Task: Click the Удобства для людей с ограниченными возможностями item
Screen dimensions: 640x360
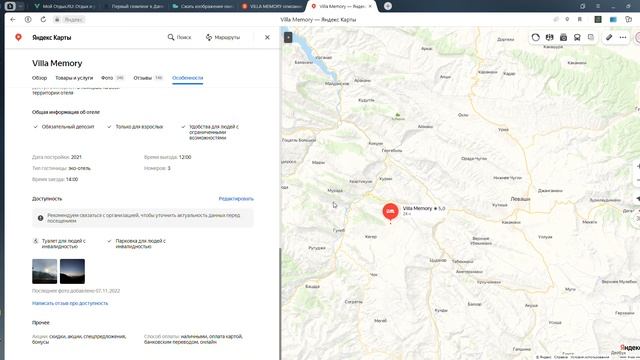Action: point(210,132)
